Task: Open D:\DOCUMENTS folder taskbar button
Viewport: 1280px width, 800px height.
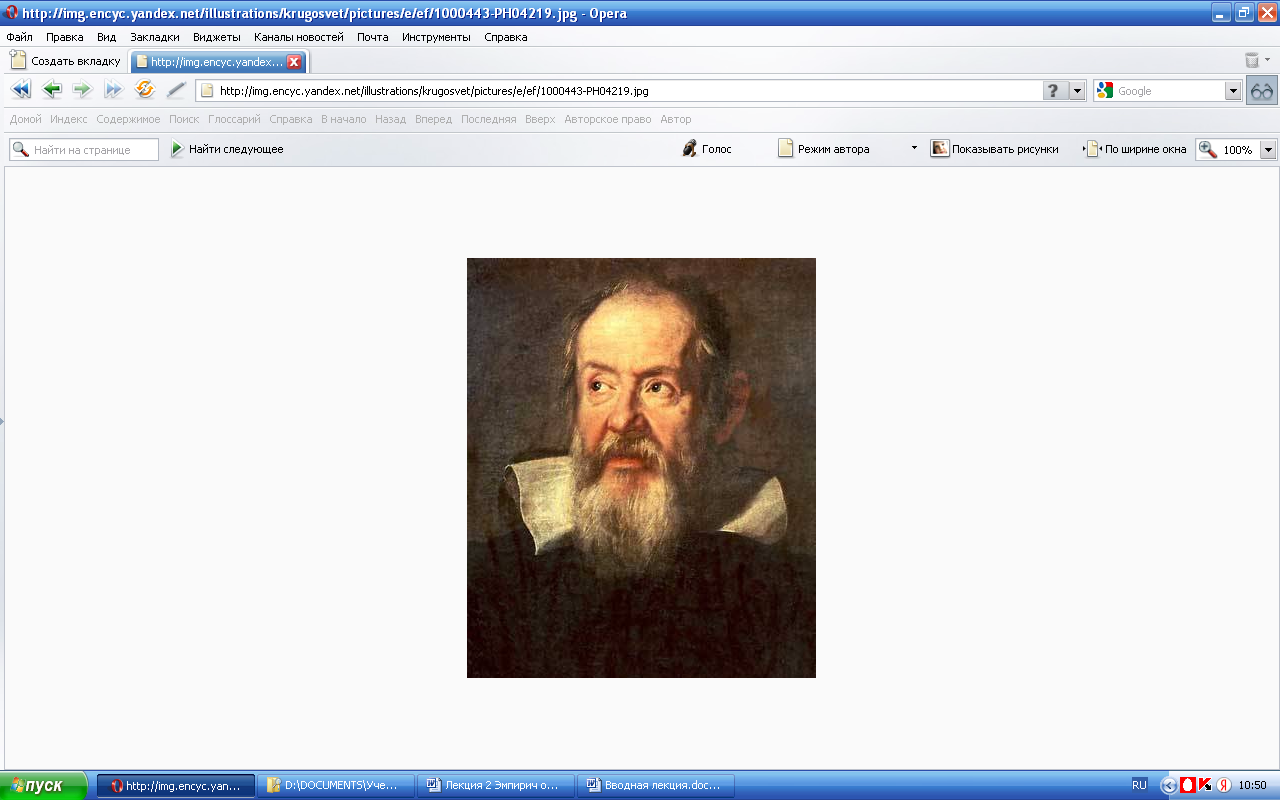Action: [x=336, y=786]
